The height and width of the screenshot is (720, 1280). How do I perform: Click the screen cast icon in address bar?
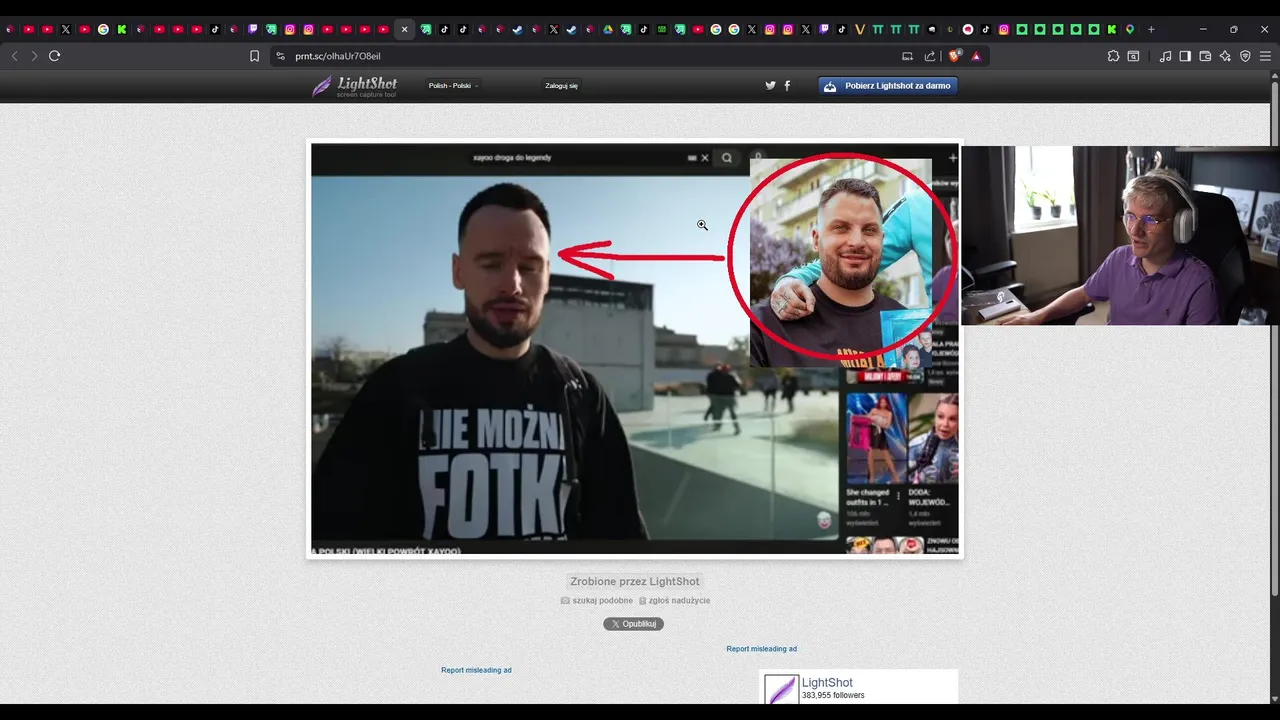[907, 56]
